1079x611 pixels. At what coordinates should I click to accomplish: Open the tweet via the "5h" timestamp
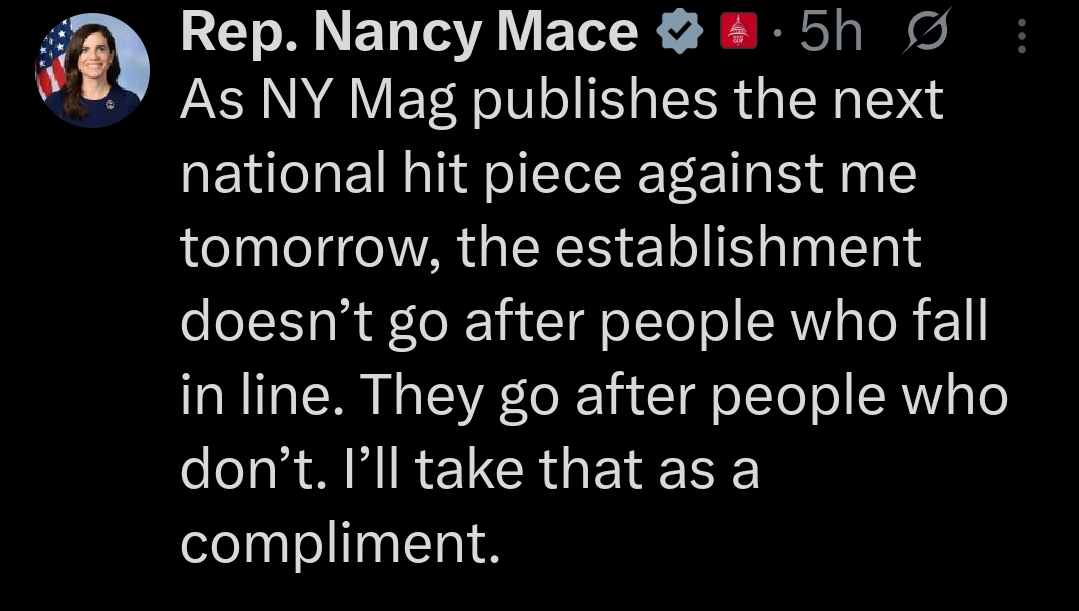[830, 33]
